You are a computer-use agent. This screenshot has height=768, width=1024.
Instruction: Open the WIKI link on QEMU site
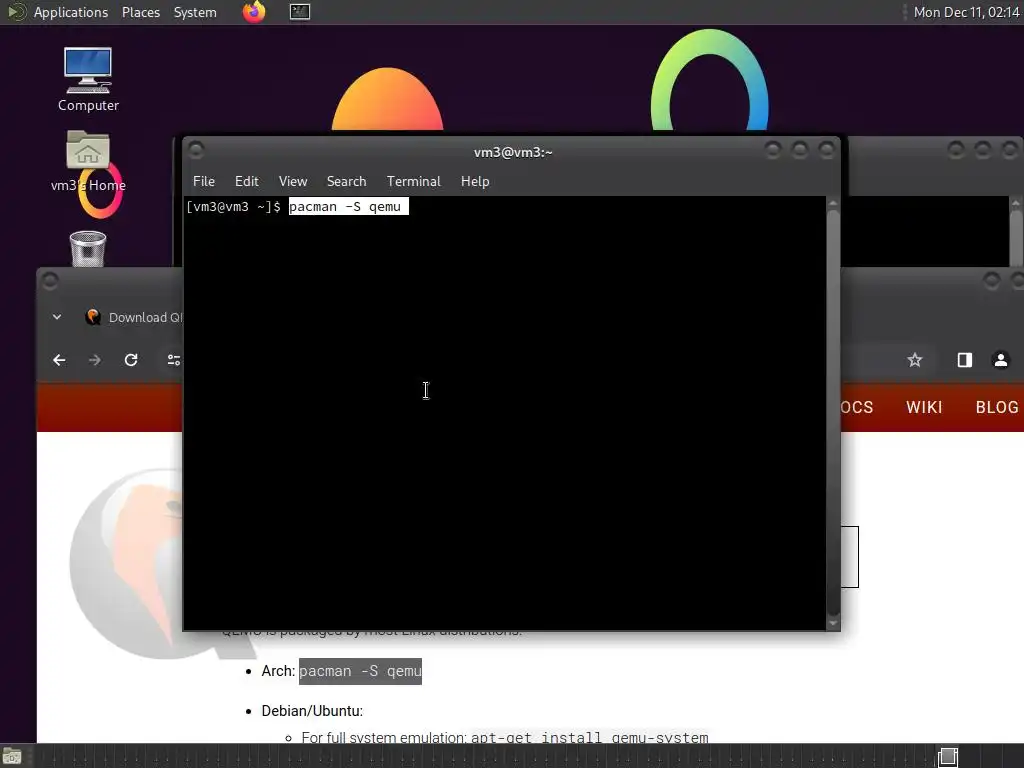tap(924, 407)
